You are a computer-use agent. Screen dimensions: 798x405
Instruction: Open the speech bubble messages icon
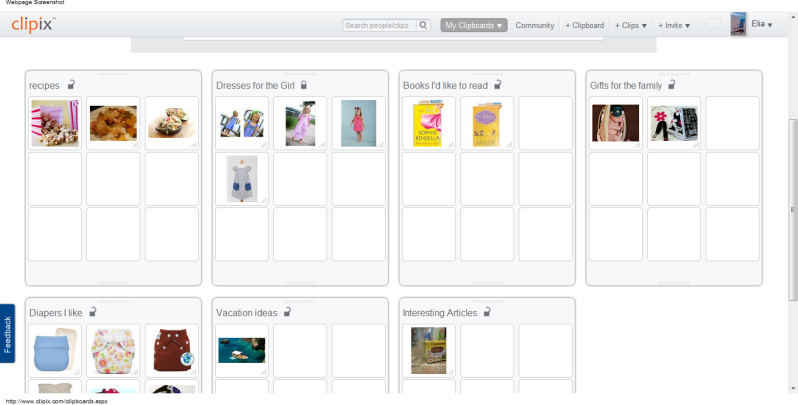click(712, 24)
